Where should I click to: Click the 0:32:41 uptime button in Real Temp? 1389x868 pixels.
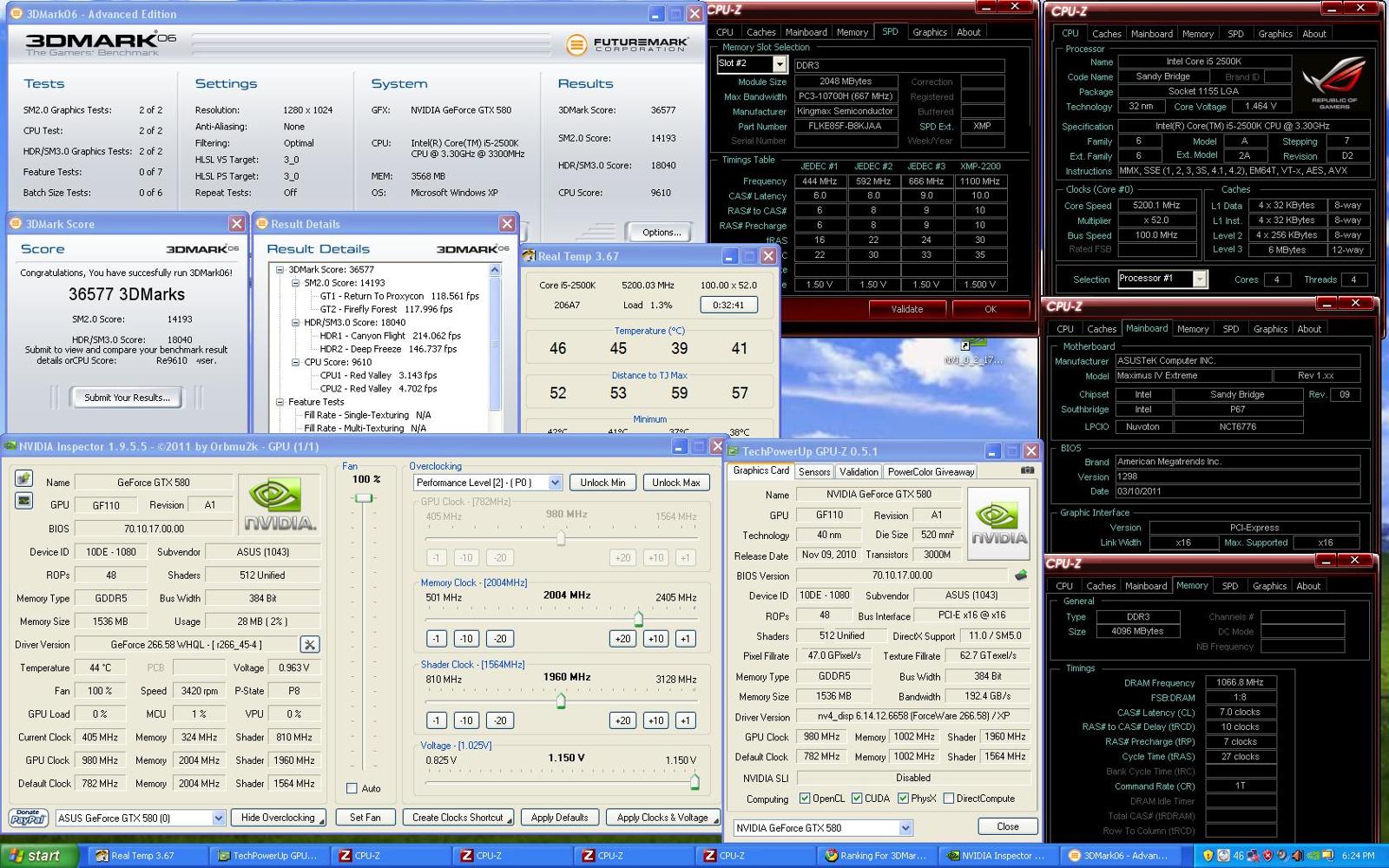point(728,305)
